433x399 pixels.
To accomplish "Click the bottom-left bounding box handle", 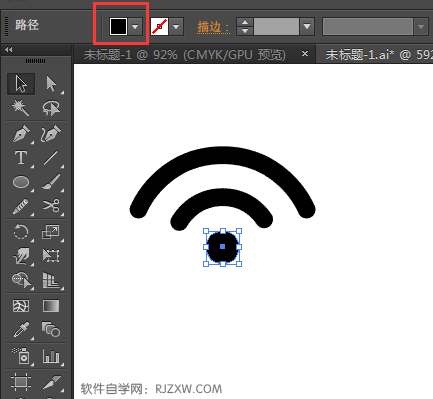I will point(206,264).
